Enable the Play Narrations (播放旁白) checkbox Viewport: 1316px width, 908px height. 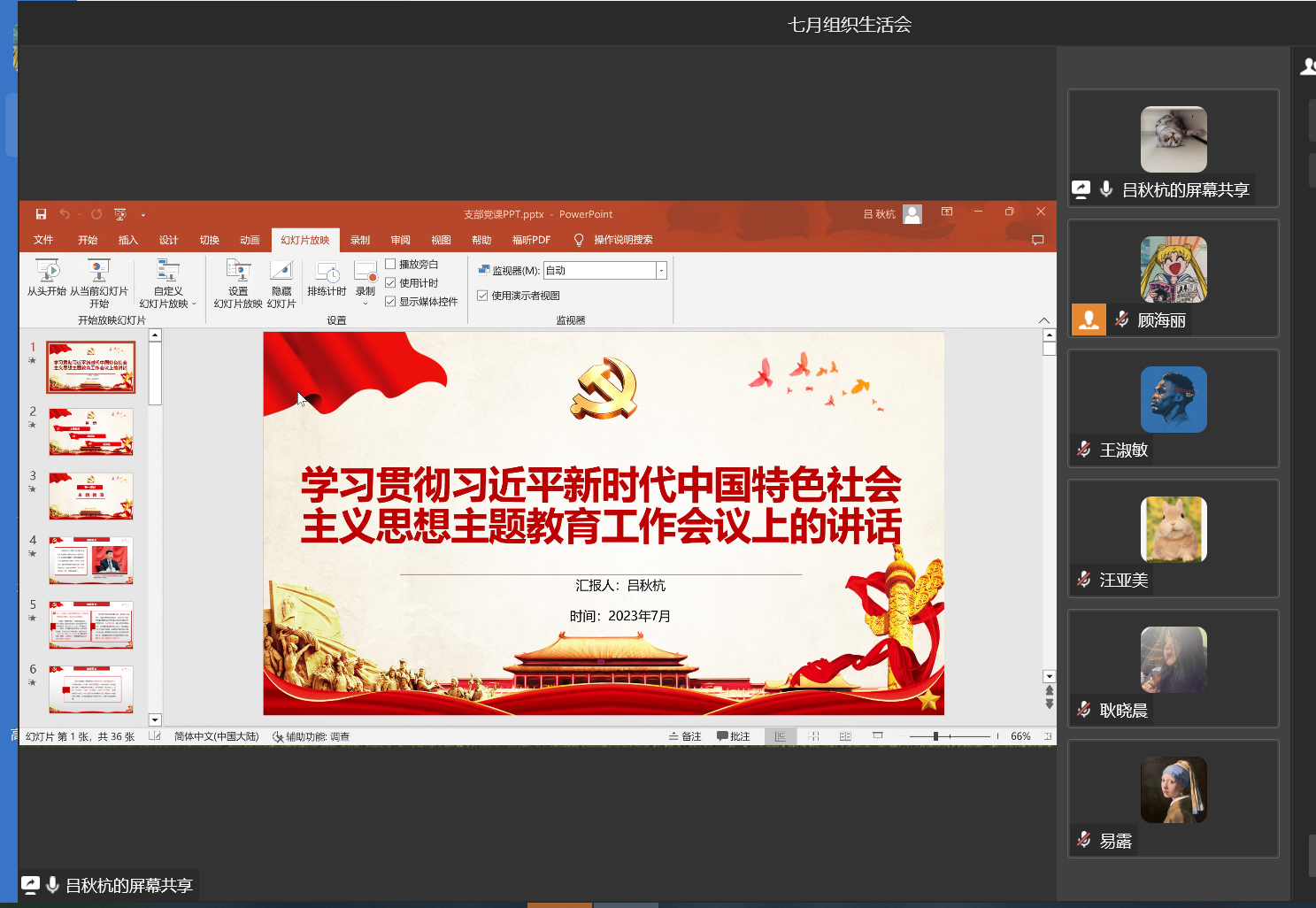click(390, 264)
